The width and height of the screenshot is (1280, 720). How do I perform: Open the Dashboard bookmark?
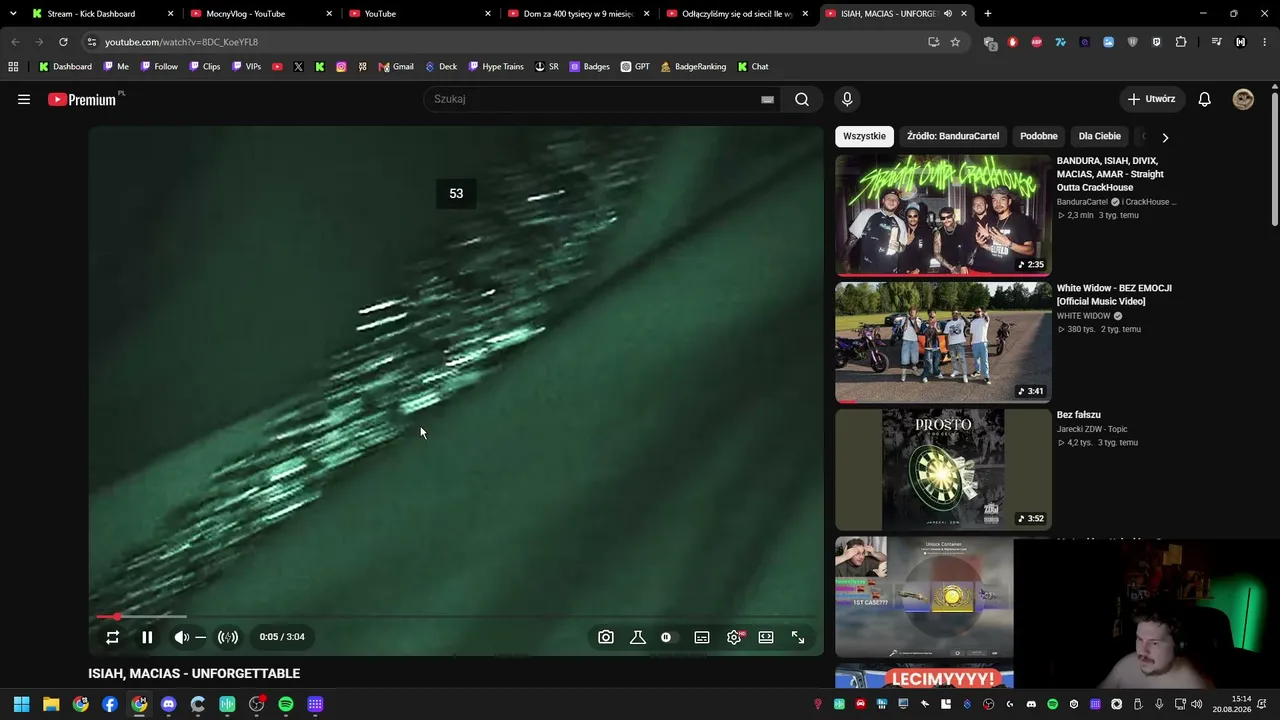pyautogui.click(x=65, y=67)
